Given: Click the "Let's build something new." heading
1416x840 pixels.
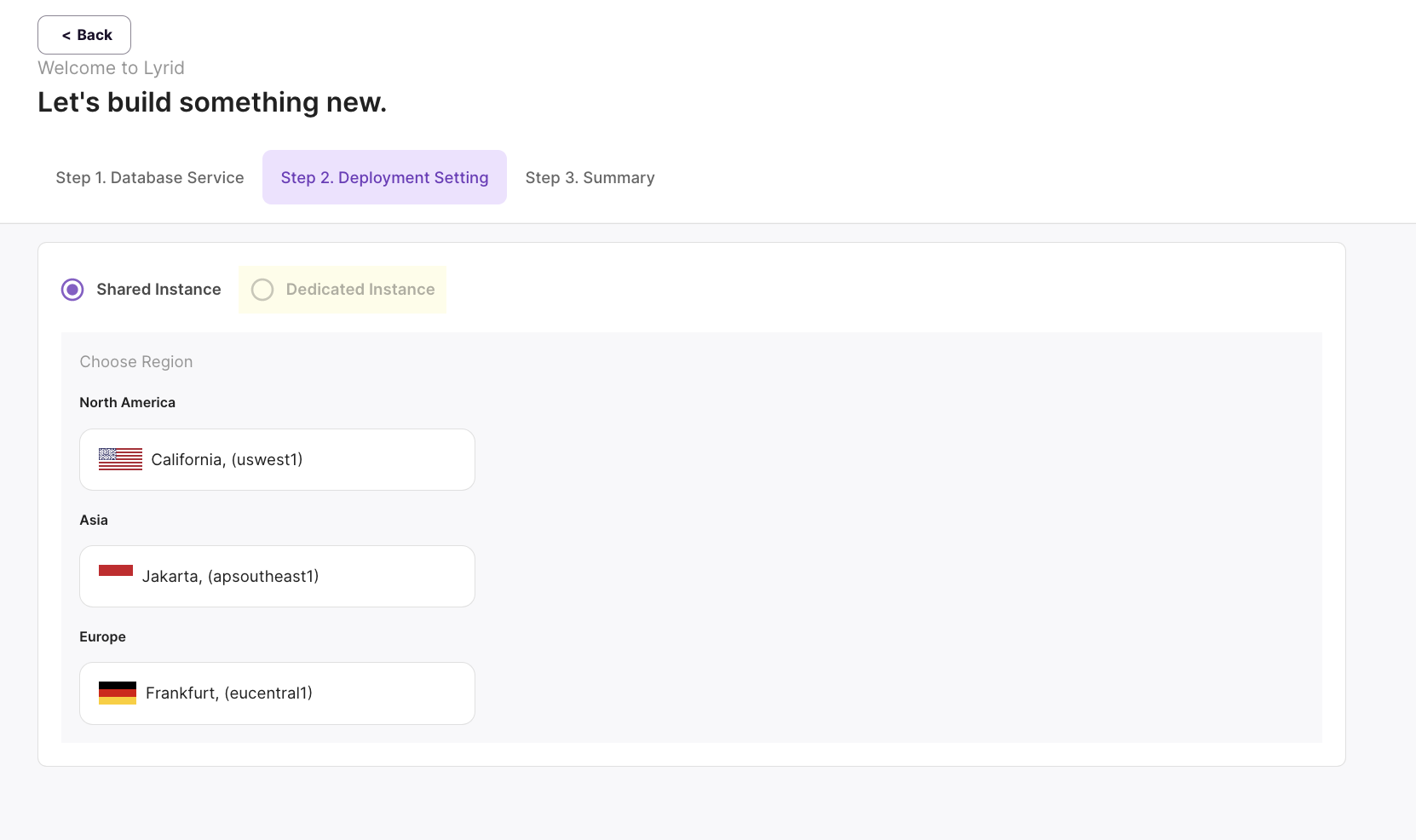Looking at the screenshot, I should 212,102.
